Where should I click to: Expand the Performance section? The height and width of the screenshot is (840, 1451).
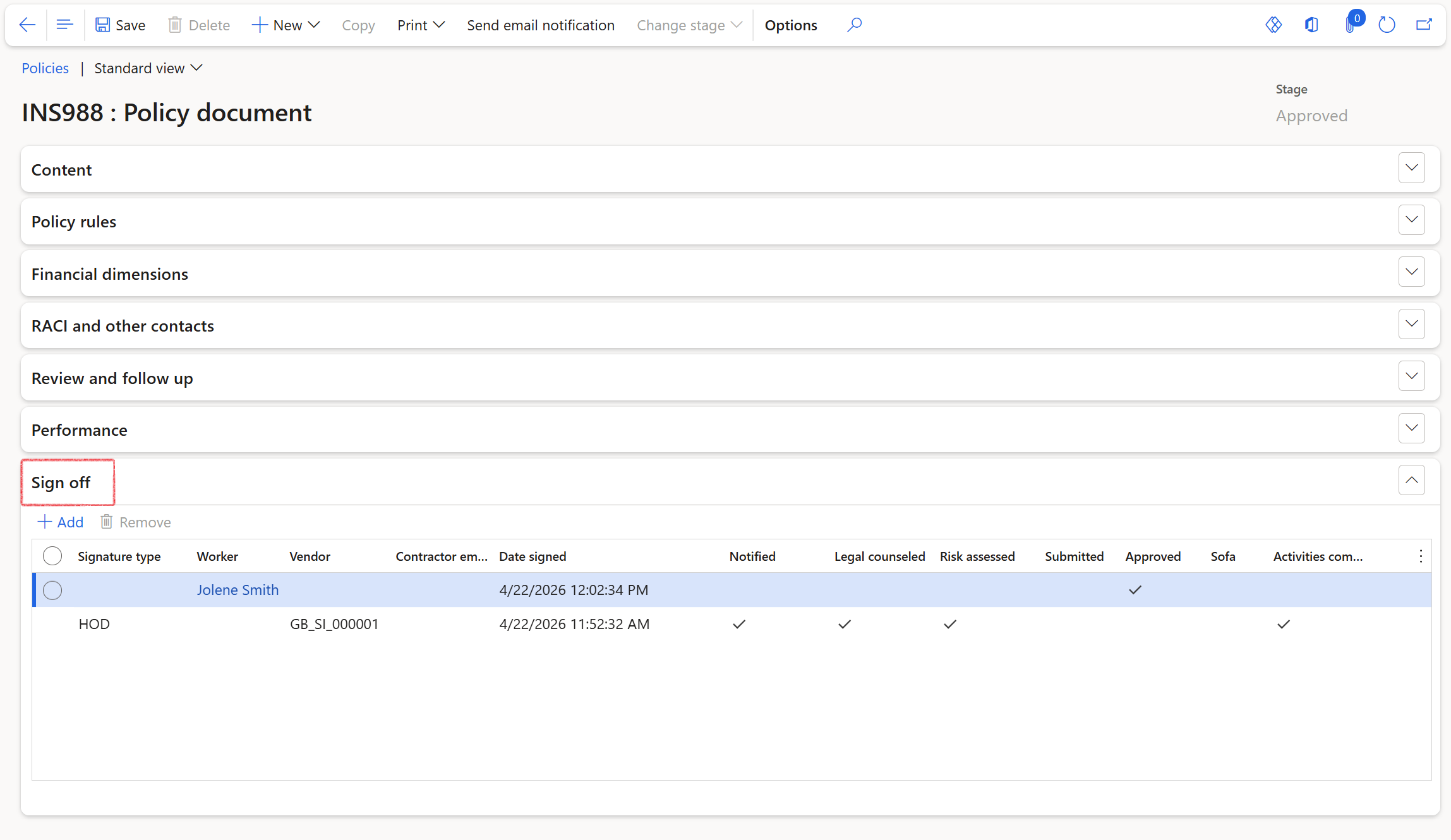tap(1412, 428)
